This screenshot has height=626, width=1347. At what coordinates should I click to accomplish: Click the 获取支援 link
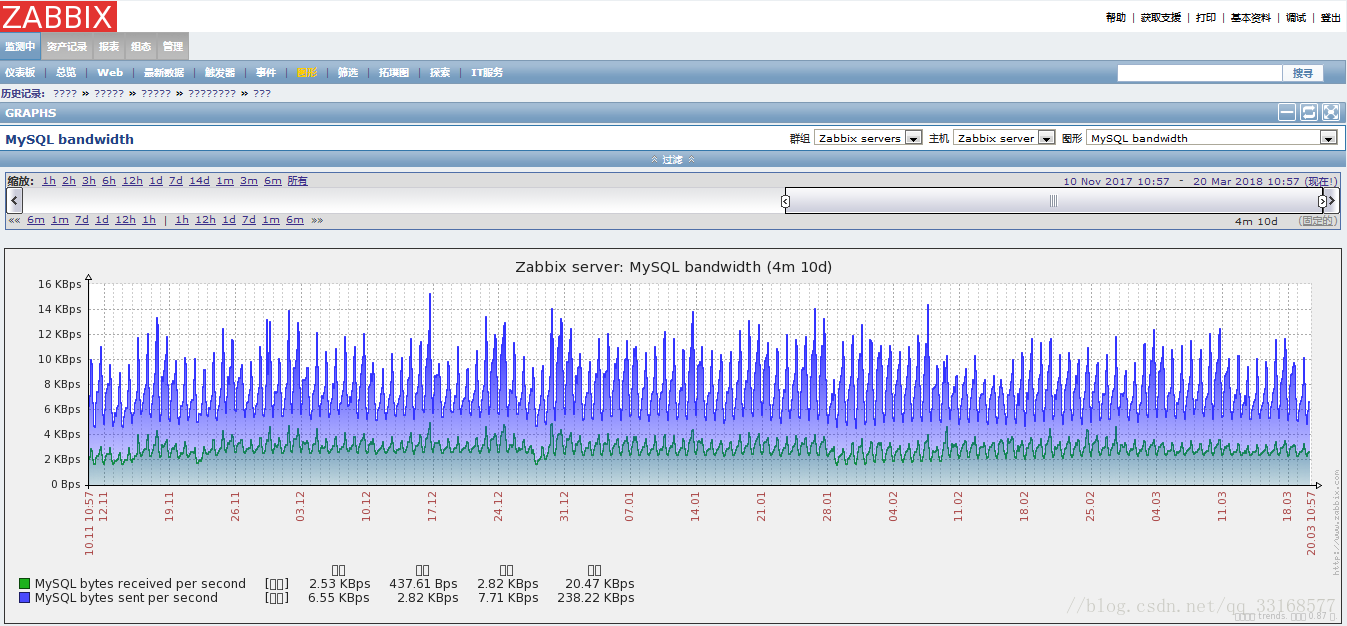coord(1161,18)
